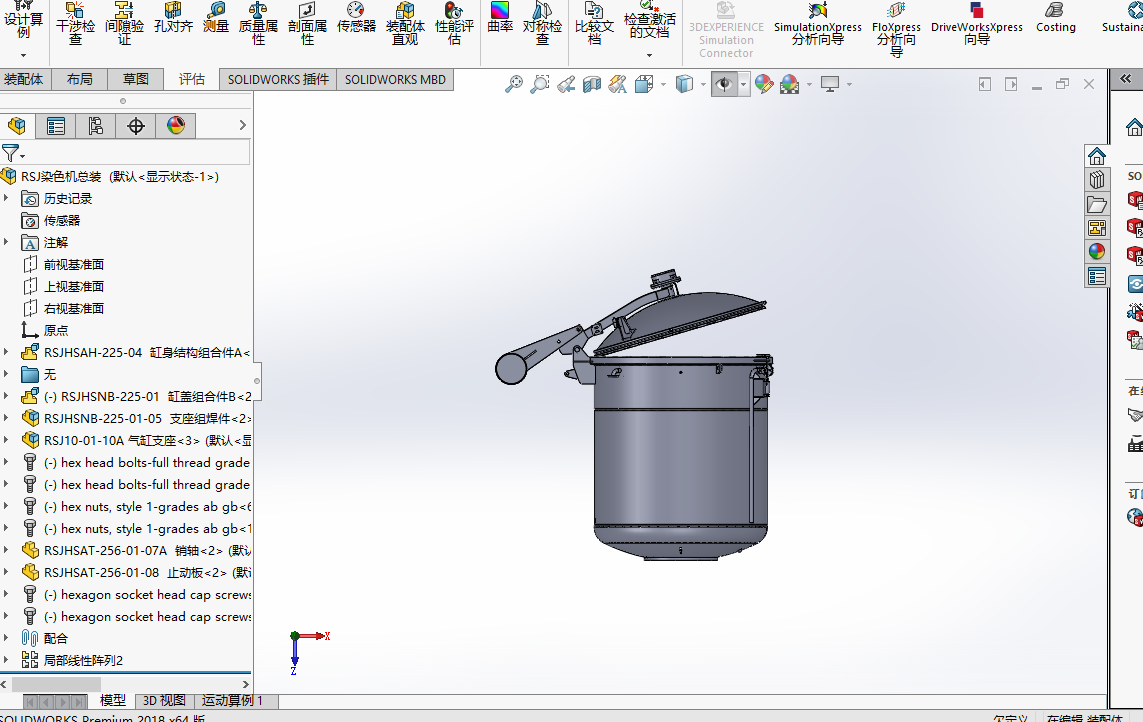Open the tree filter dropdown
1143x722 pixels.
13,153
